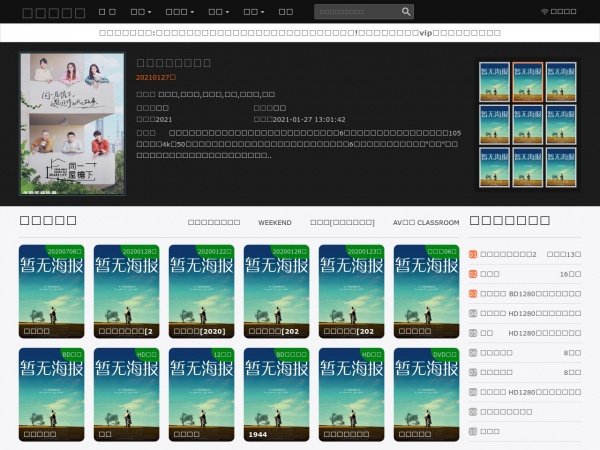Click the gray 04 rank badge
This screenshot has width=600, height=450.
point(473,313)
